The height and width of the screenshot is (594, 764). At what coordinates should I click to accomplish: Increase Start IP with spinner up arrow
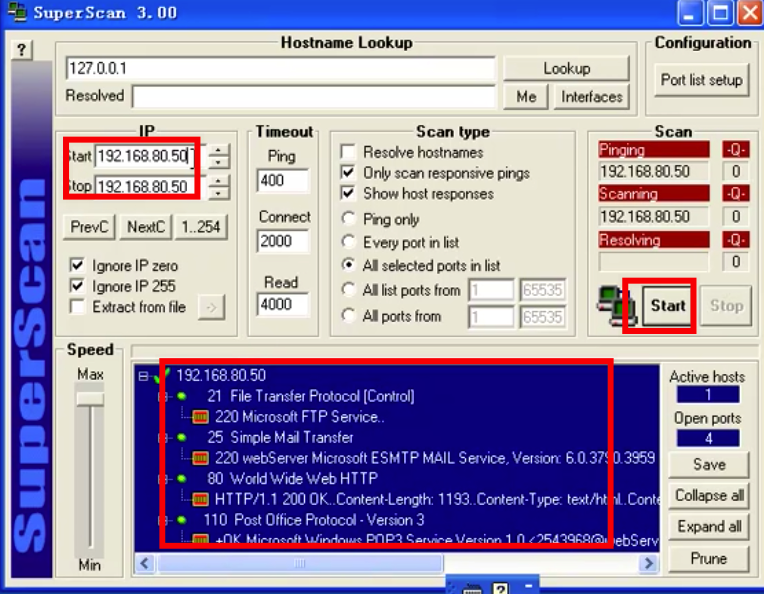[x=218, y=151]
